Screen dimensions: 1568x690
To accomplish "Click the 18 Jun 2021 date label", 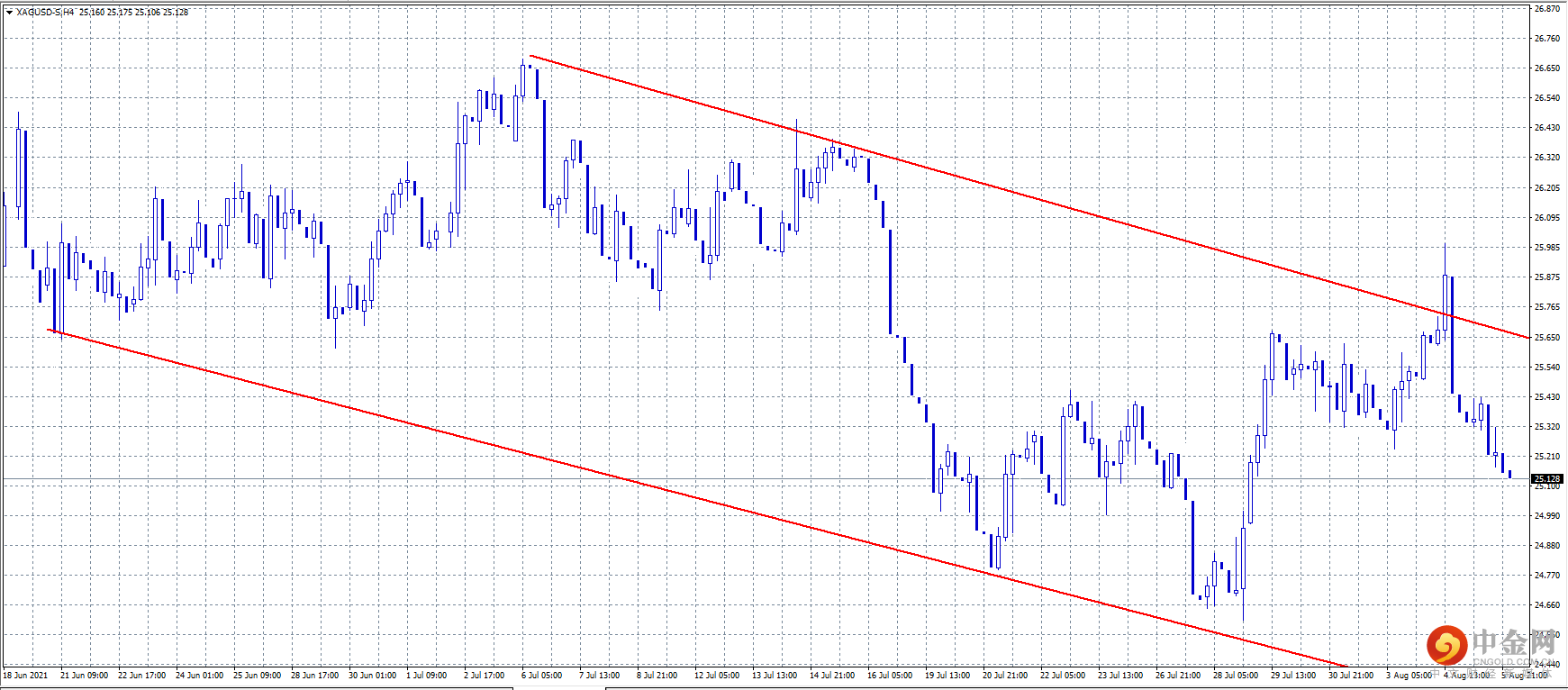I will pos(26,676).
